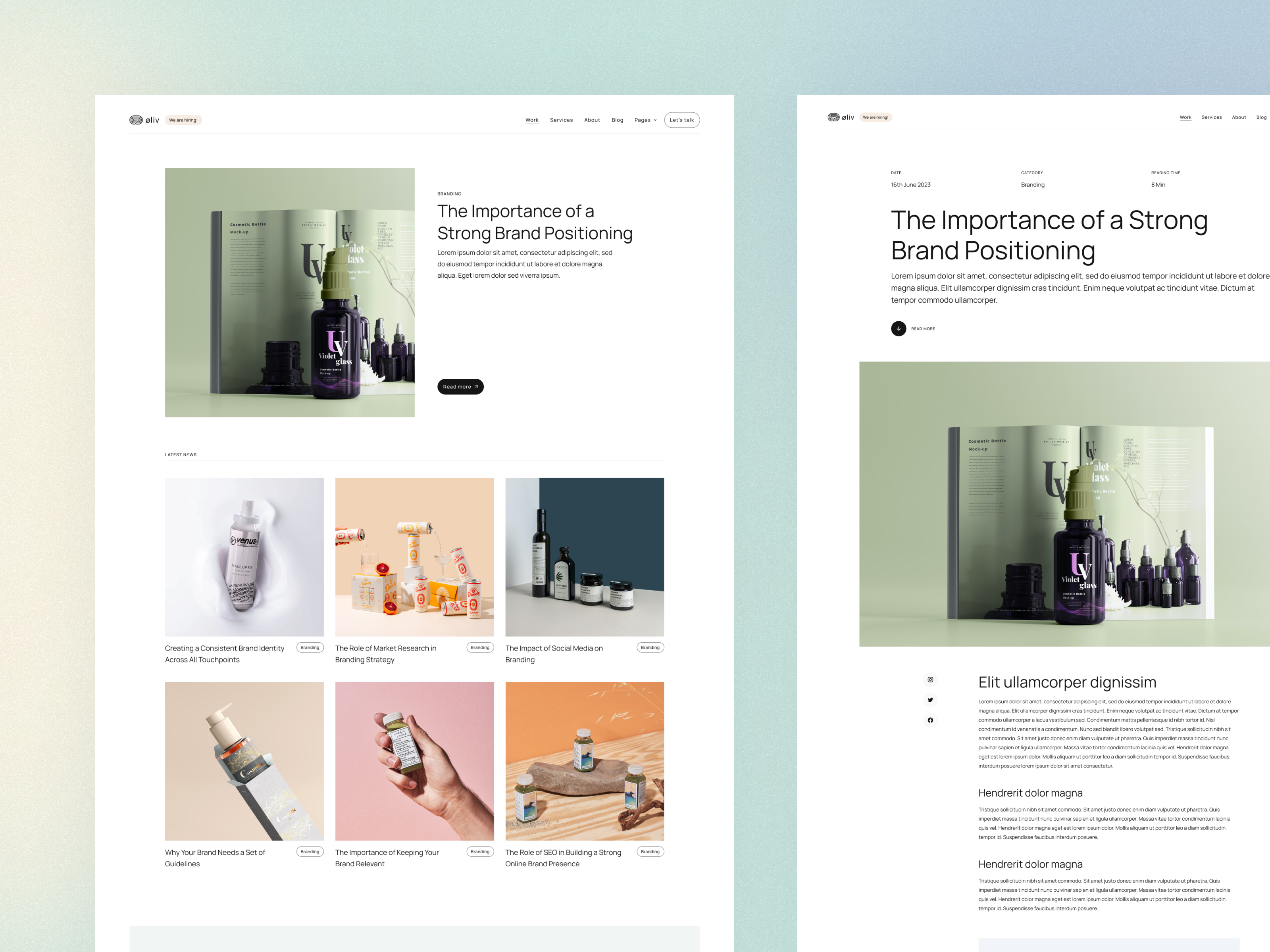This screenshot has height=952, width=1270.
Task: Click the Pages dropdown in navigation
Action: point(645,120)
